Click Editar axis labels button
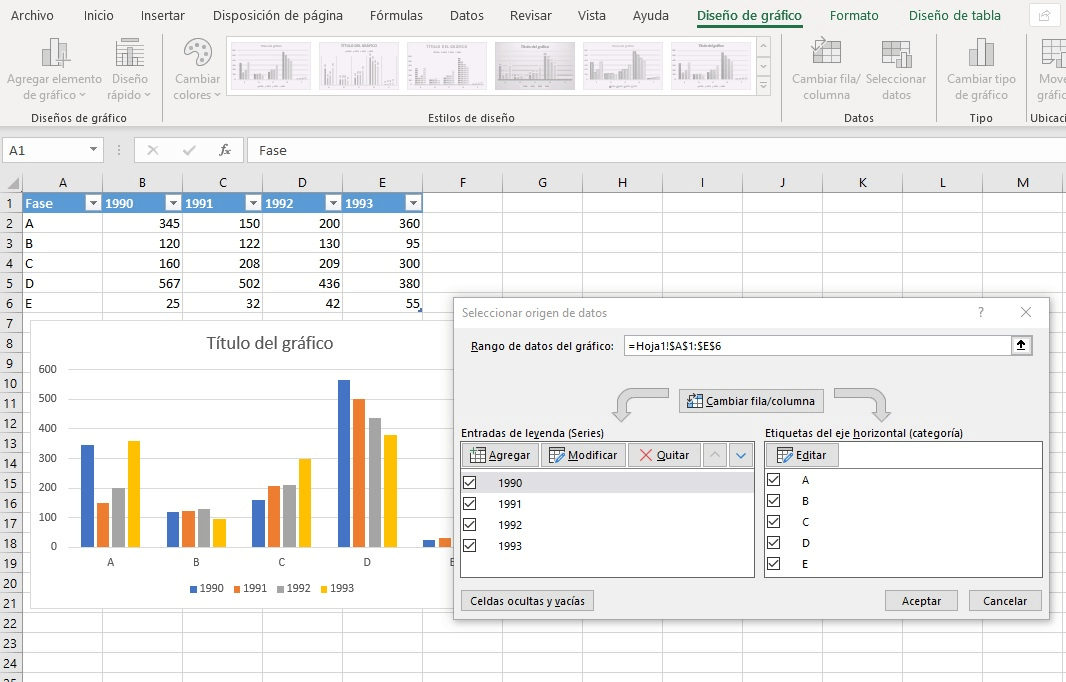 (802, 455)
